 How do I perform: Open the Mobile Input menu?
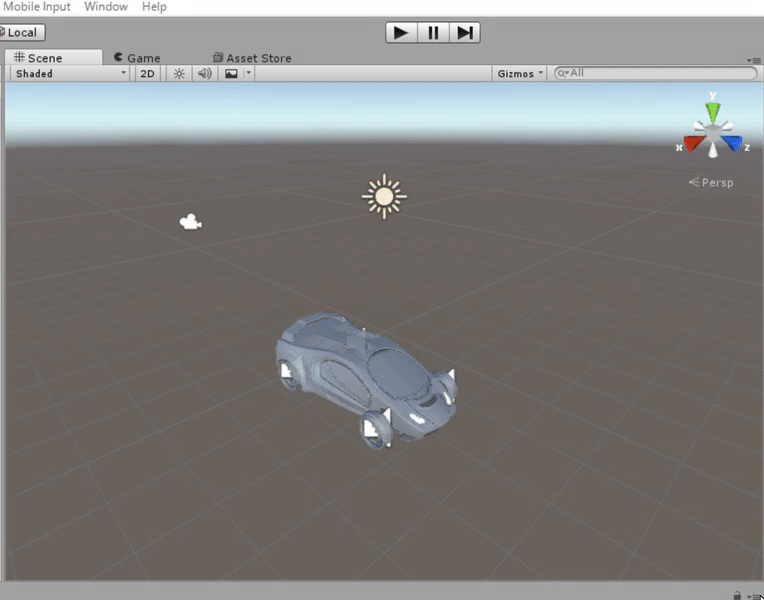pyautogui.click(x=37, y=7)
